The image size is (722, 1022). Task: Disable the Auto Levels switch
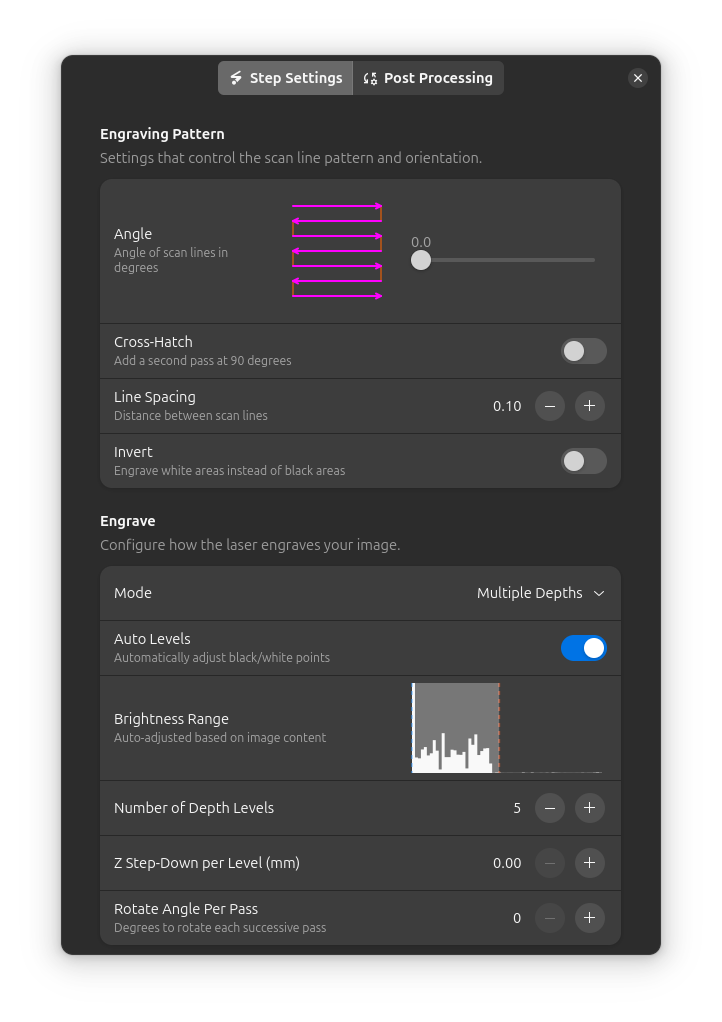tap(584, 648)
